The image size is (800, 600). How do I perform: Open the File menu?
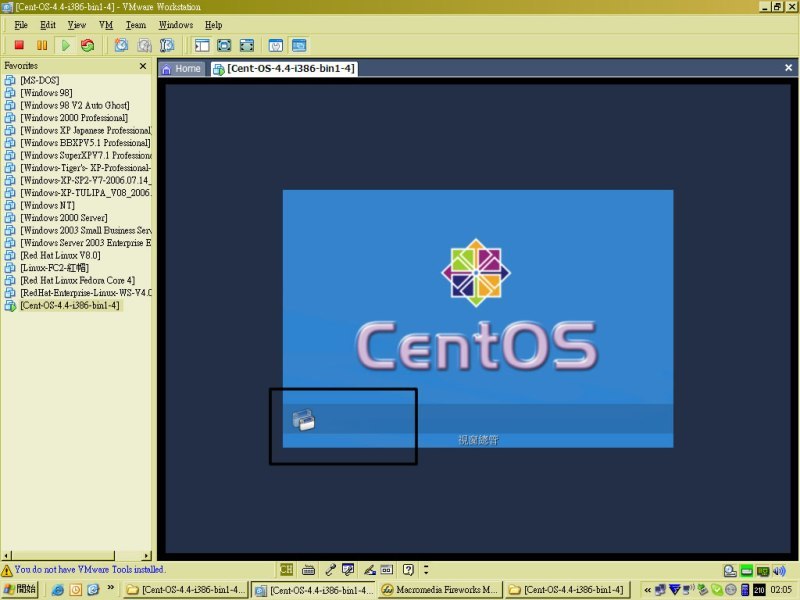tap(21, 25)
